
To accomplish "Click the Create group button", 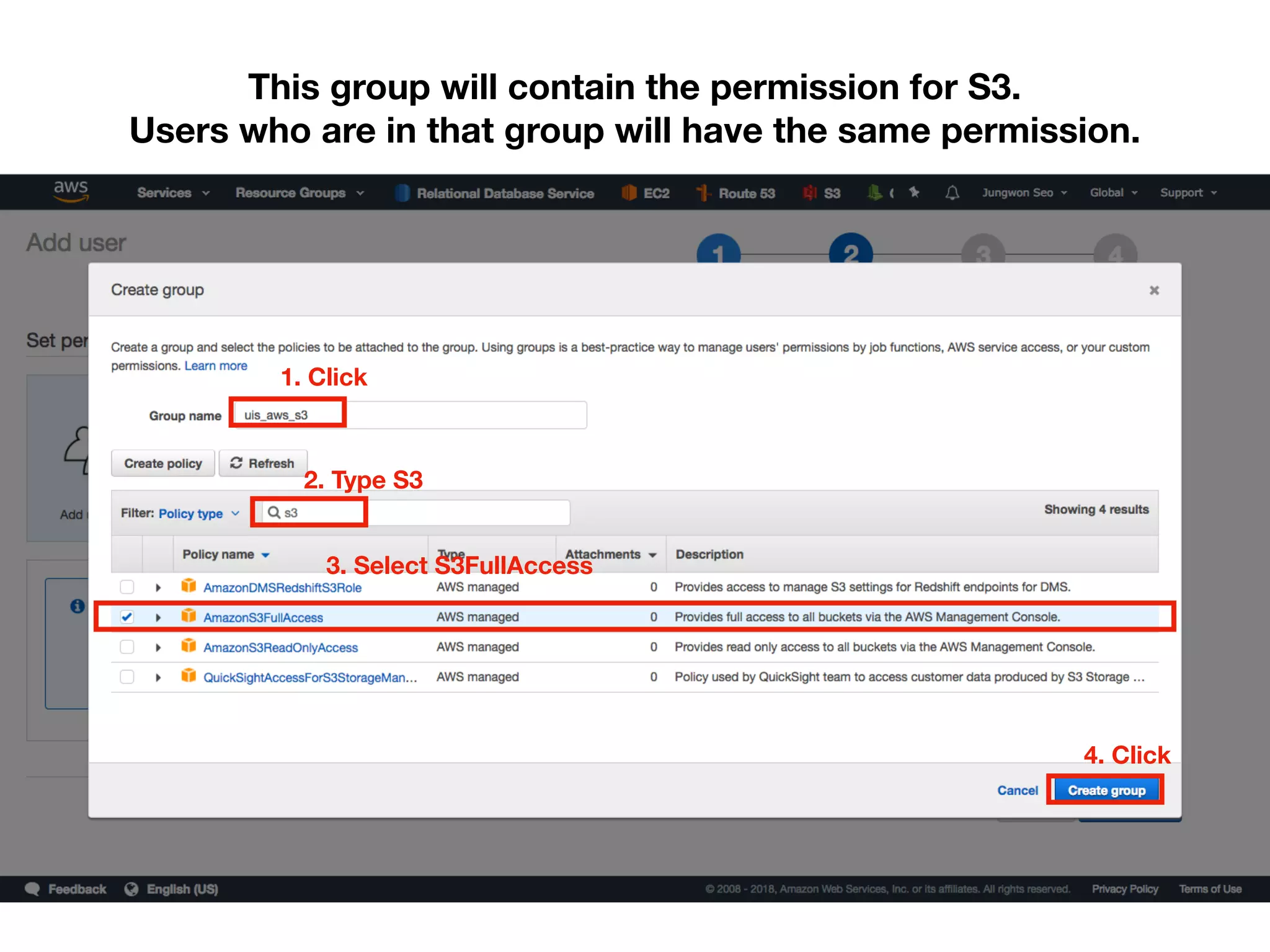I will 1106,790.
